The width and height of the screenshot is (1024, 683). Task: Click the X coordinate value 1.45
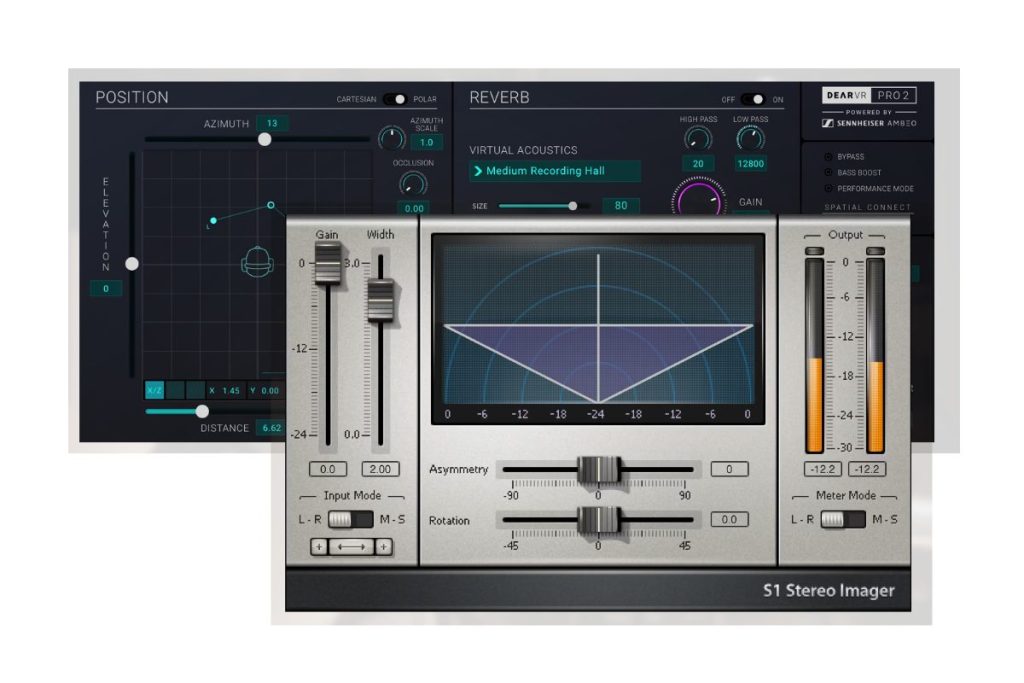231,390
